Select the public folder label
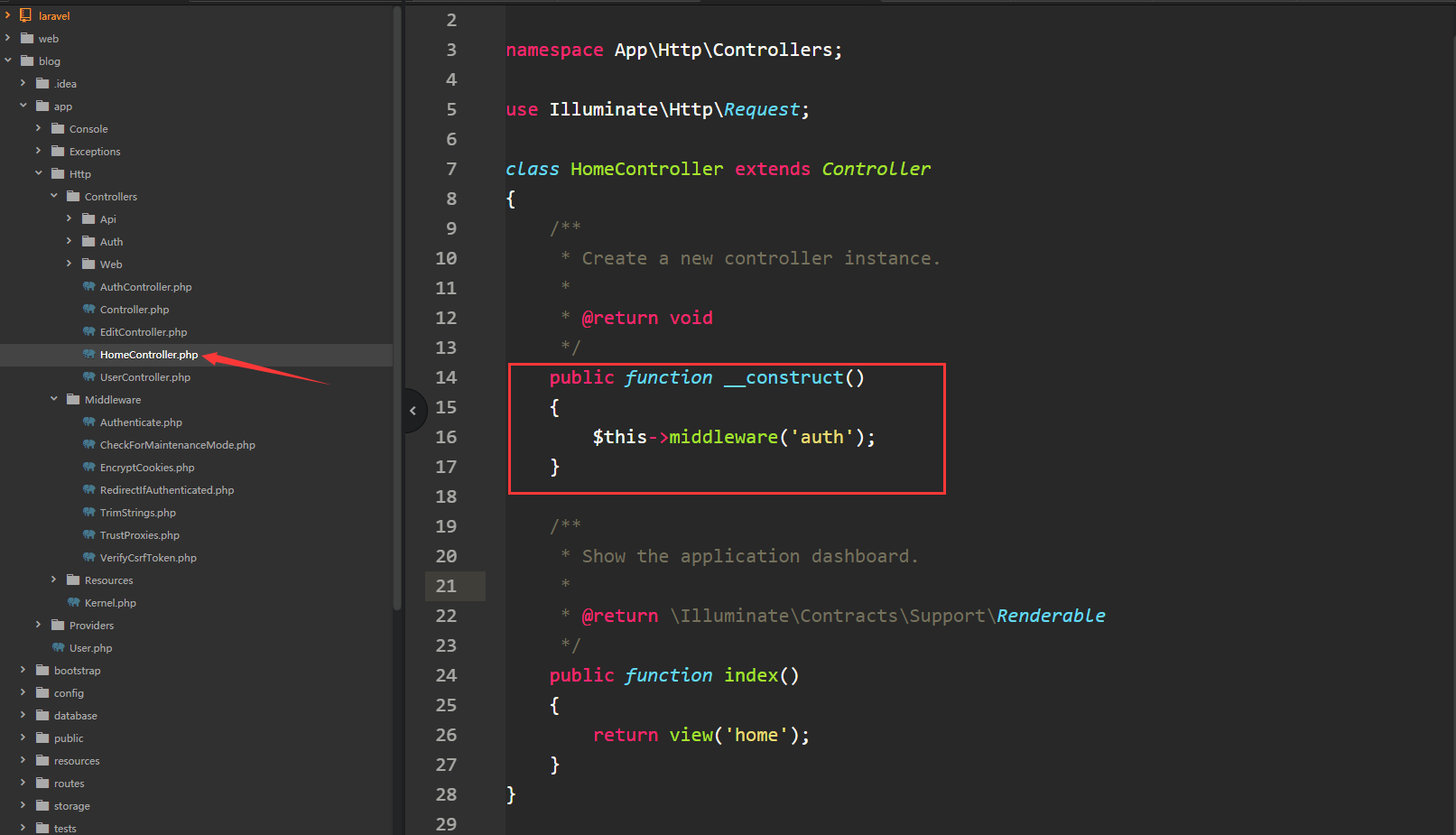Viewport: 1456px width, 835px height. pyautogui.click(x=69, y=738)
